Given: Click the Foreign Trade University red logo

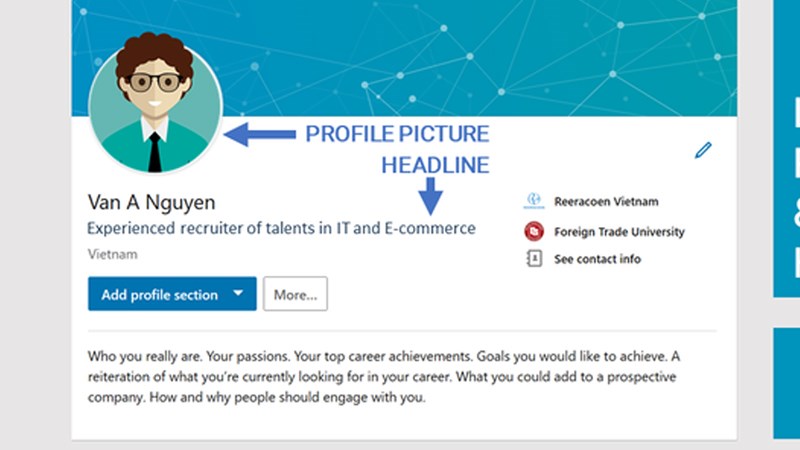Looking at the screenshot, I should pyautogui.click(x=534, y=232).
